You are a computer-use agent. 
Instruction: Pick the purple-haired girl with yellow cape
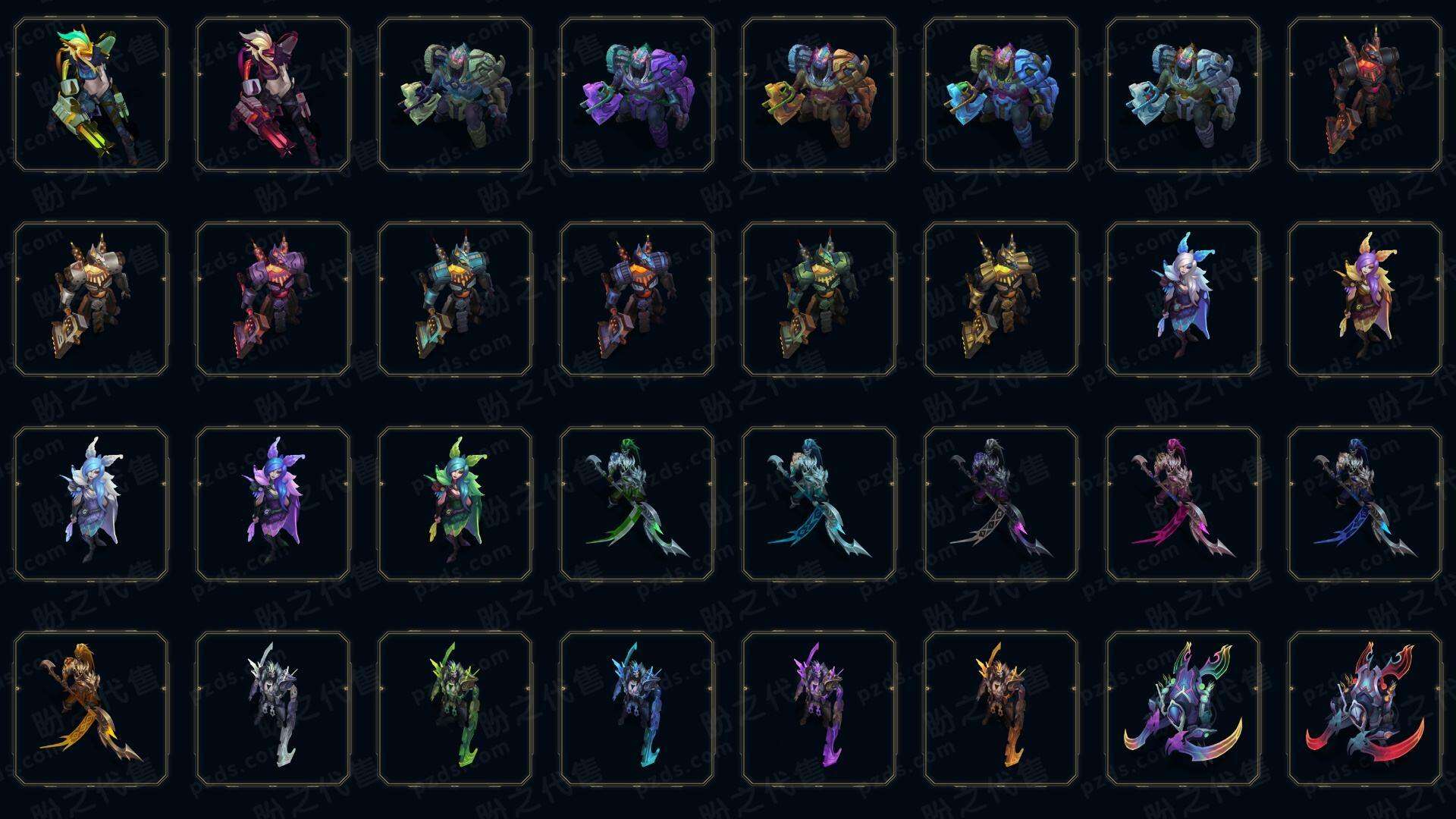pos(1365,299)
